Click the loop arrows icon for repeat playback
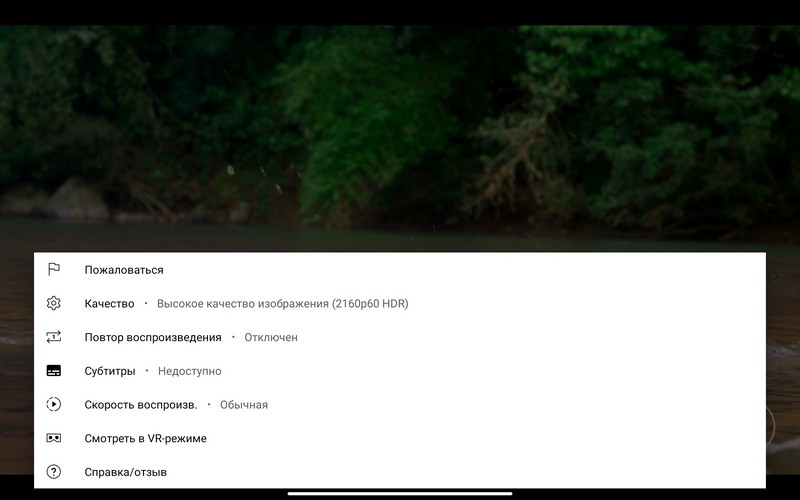The image size is (800, 500). (54, 337)
